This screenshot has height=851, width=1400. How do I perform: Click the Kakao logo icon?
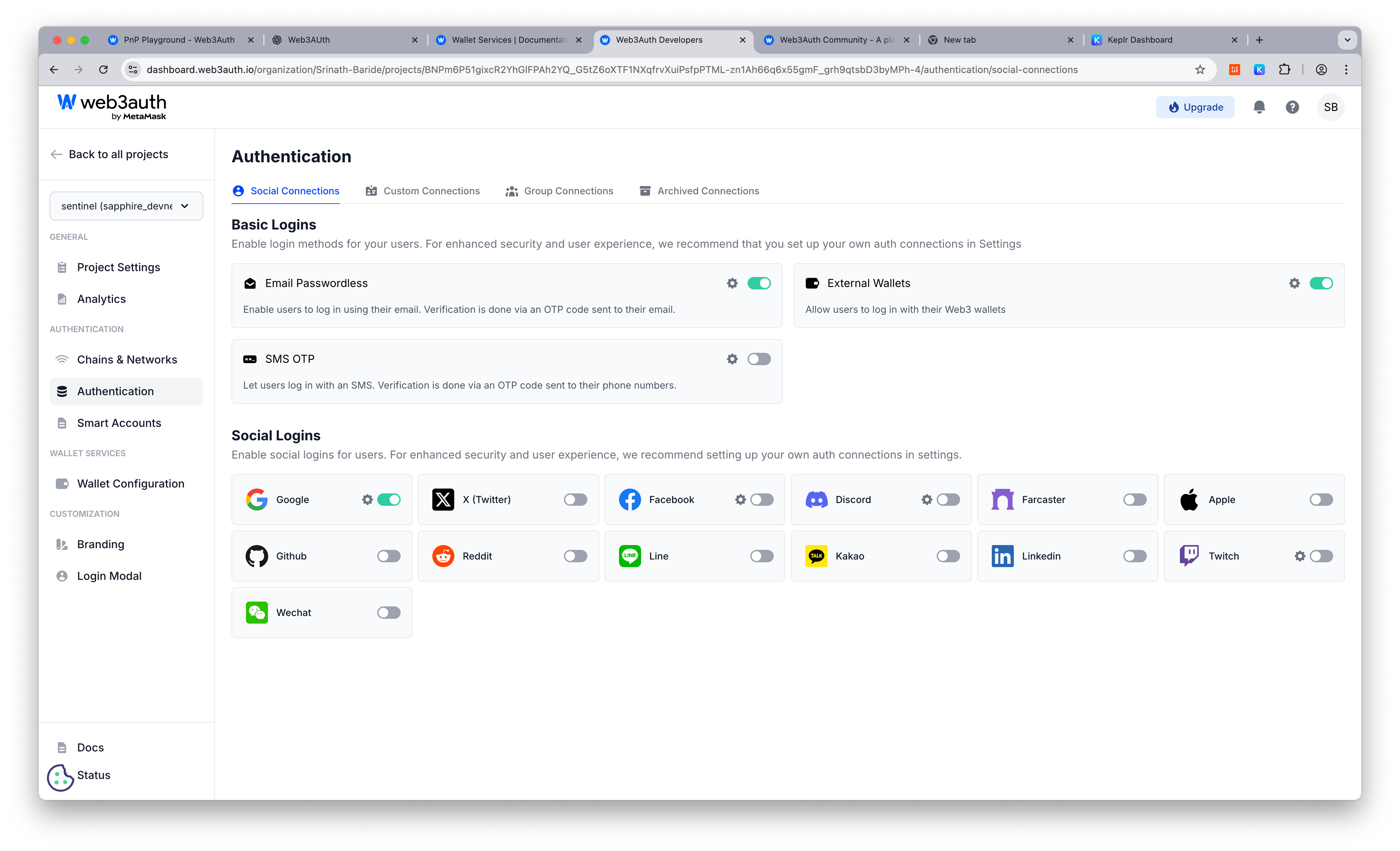(816, 556)
